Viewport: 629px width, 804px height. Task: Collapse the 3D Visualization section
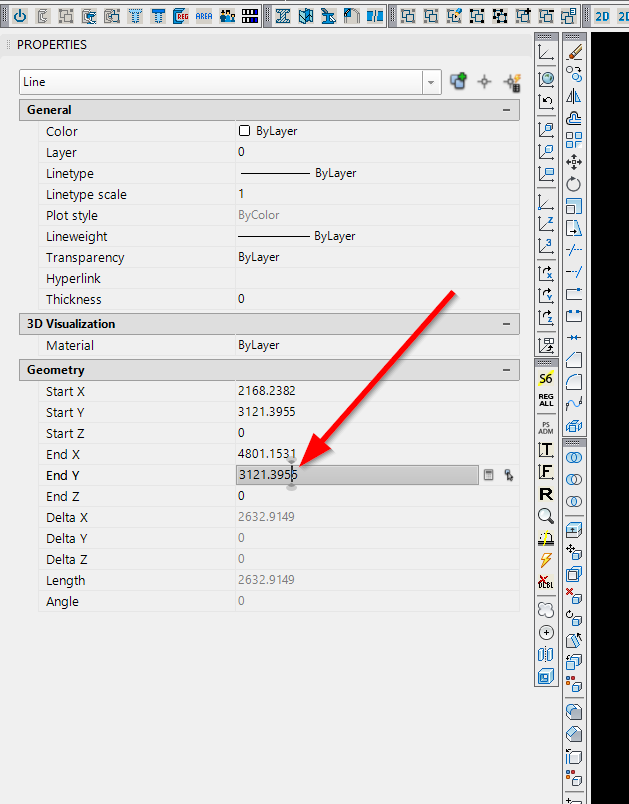(506, 324)
